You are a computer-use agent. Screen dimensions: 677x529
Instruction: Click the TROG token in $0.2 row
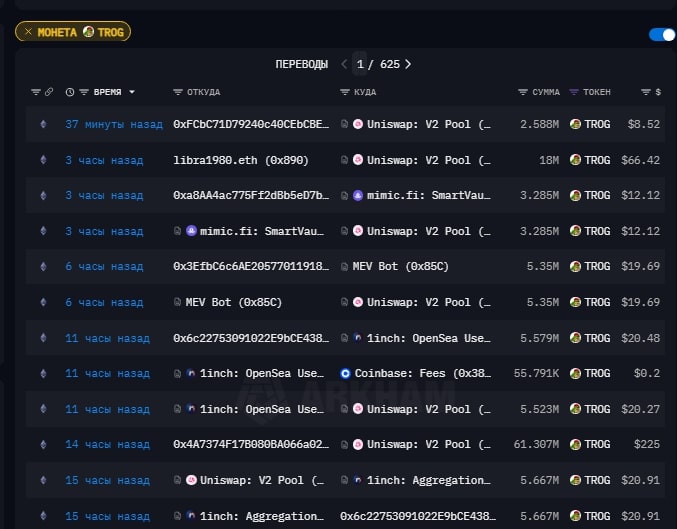[590, 373]
